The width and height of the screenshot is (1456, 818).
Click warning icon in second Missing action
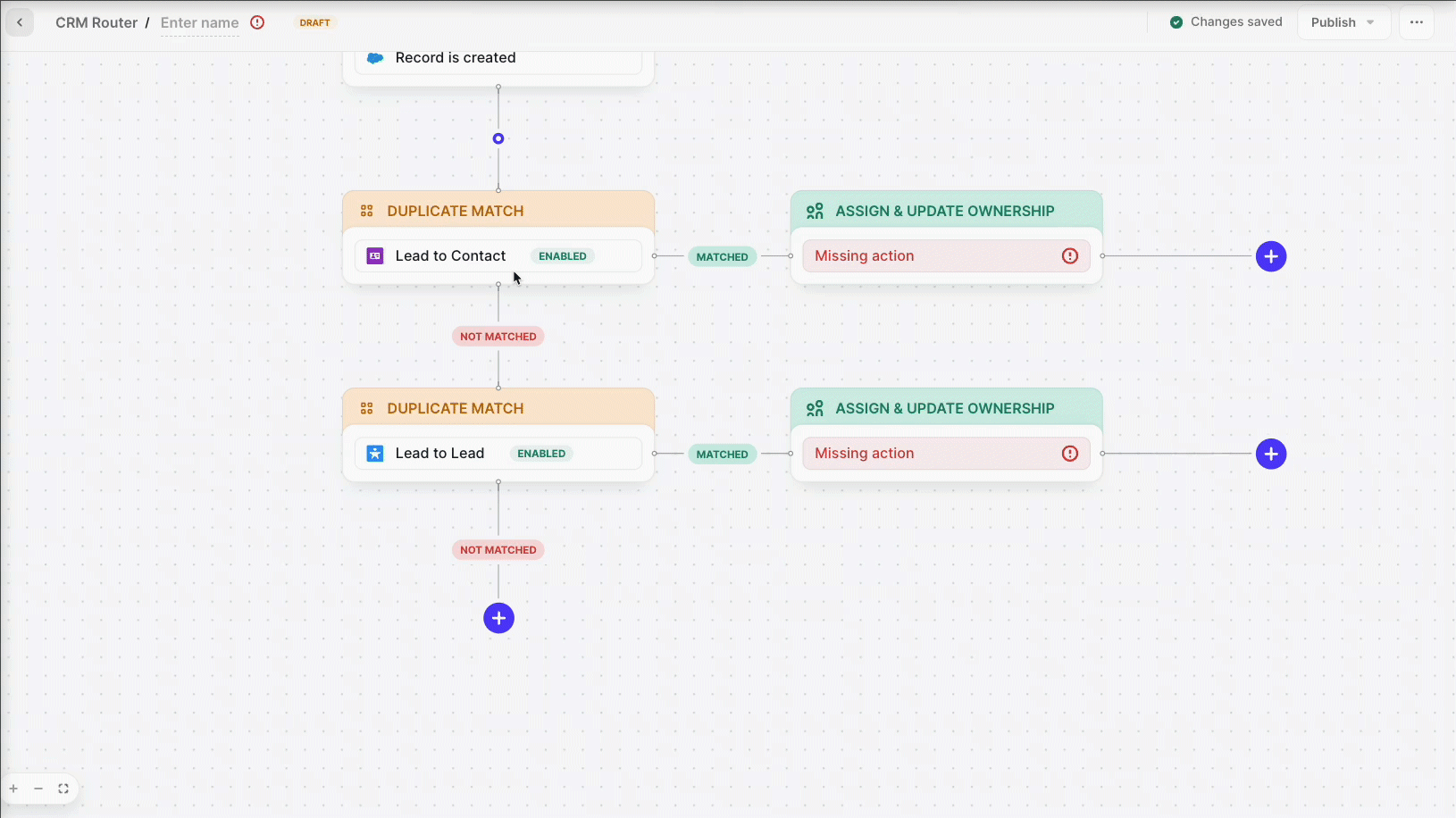pyautogui.click(x=1070, y=454)
